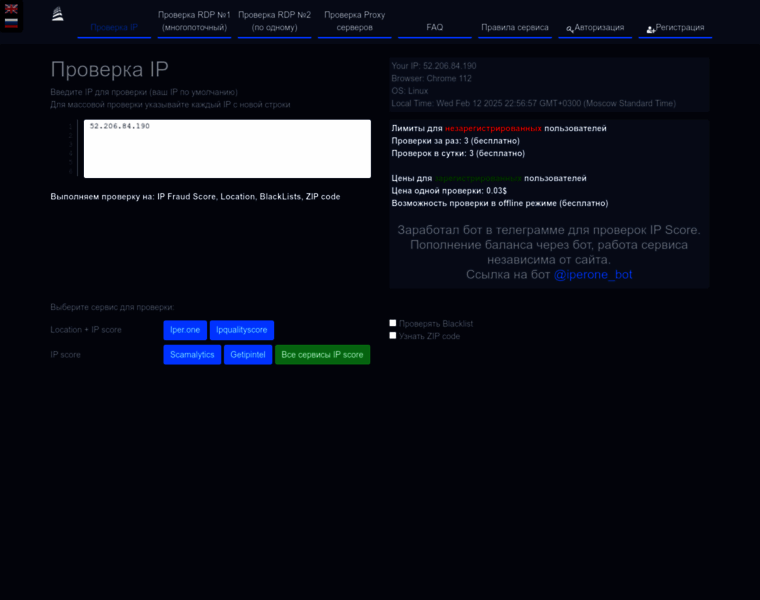Switch language via the UK flag icon

coord(11,9)
